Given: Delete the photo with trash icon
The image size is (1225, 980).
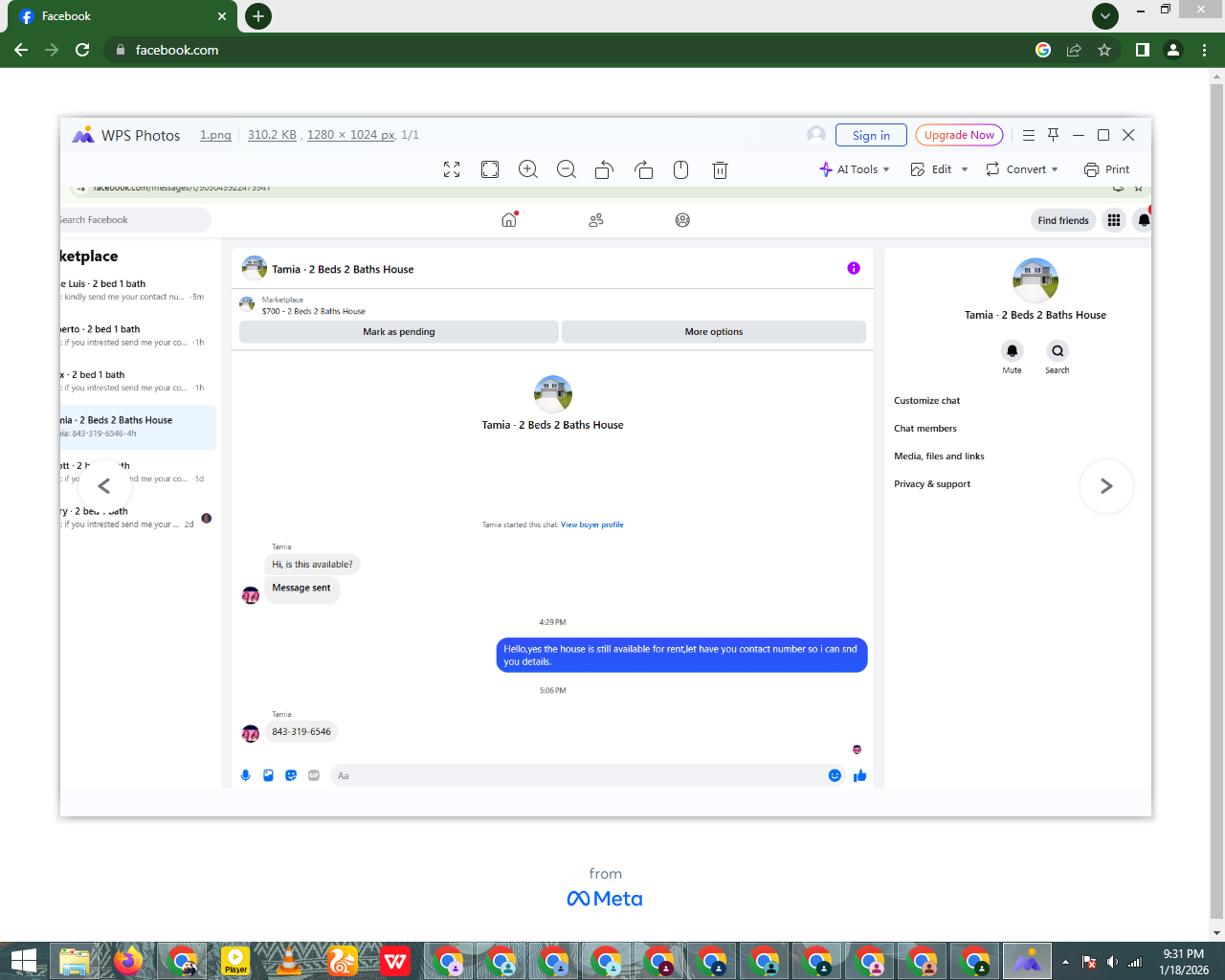Looking at the screenshot, I should (x=720, y=169).
